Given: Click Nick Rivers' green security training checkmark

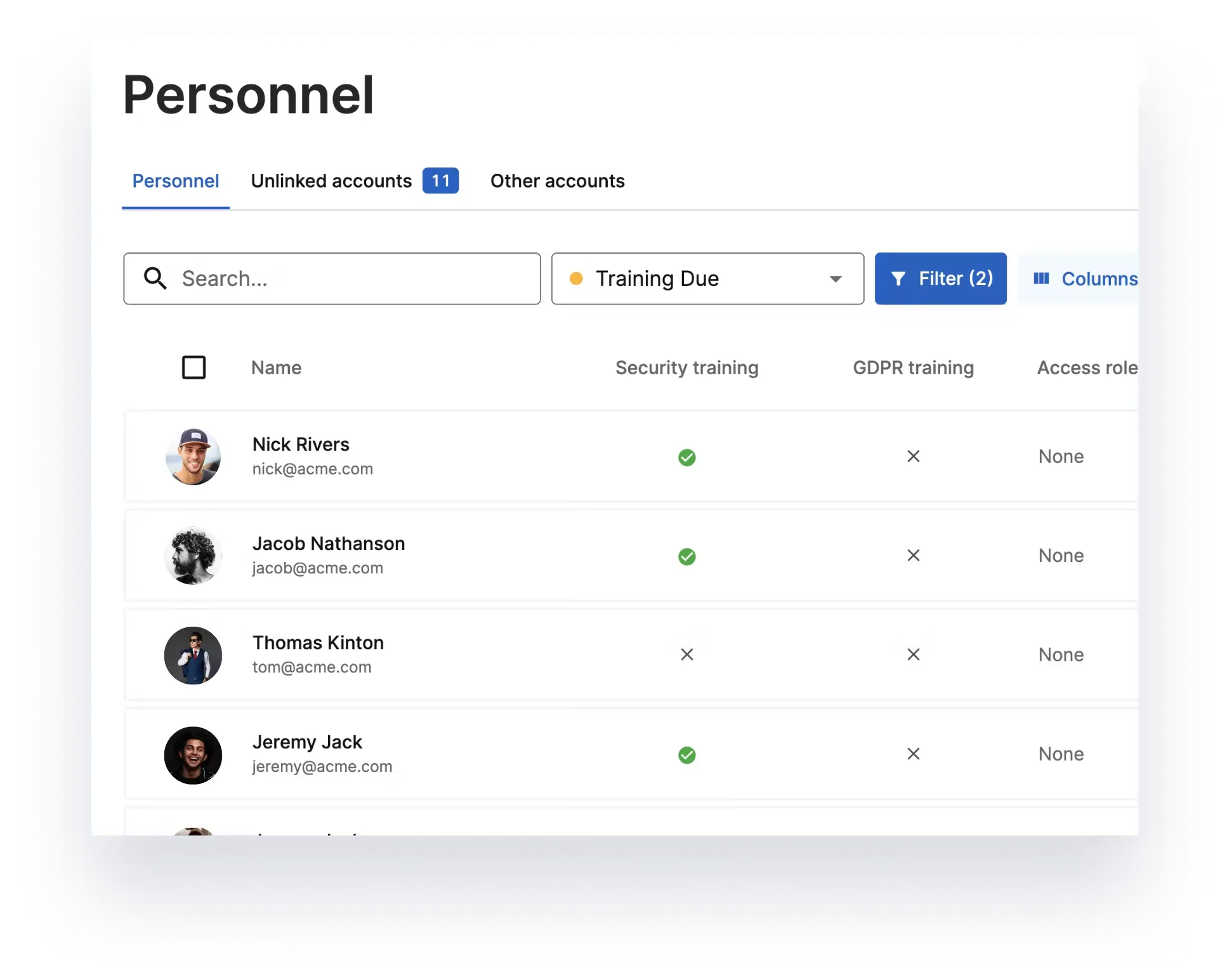Looking at the screenshot, I should tap(686, 457).
